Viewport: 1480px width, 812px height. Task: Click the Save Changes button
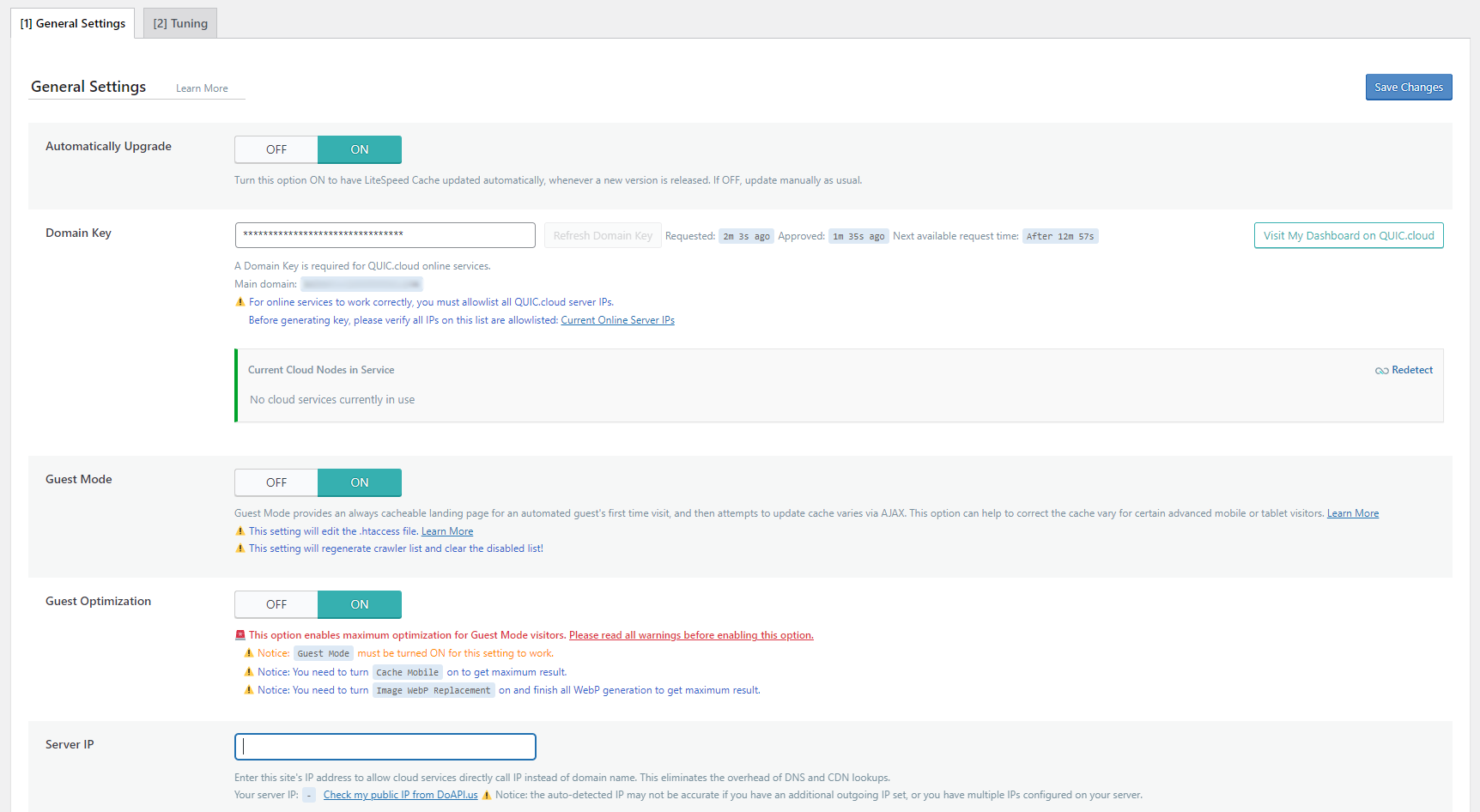point(1409,87)
